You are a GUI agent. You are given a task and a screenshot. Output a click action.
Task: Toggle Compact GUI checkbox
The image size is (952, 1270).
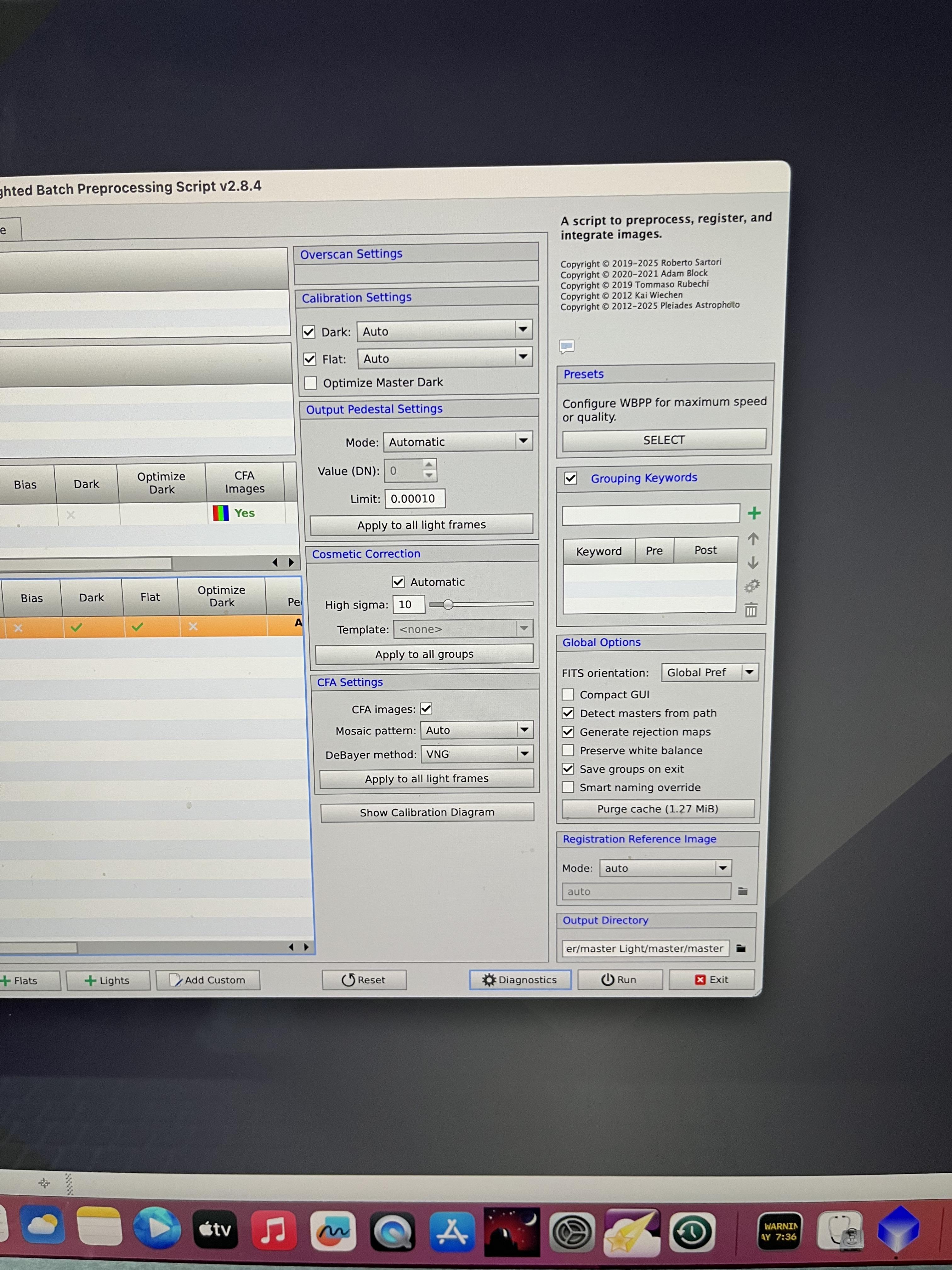[568, 695]
